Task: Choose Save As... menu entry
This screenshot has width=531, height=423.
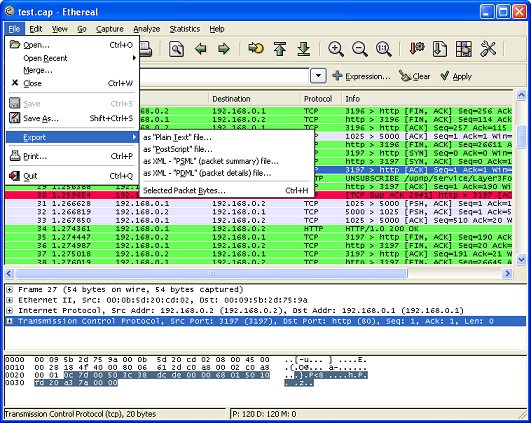Action: point(72,118)
